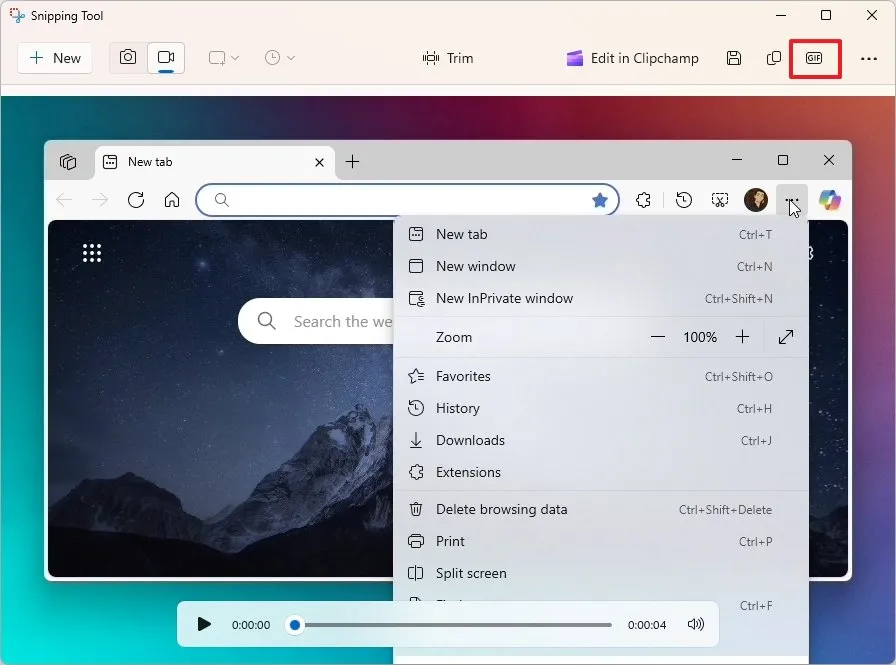Open Edit in Clipchamp
Viewport: 896px width, 665px height.
632,58
